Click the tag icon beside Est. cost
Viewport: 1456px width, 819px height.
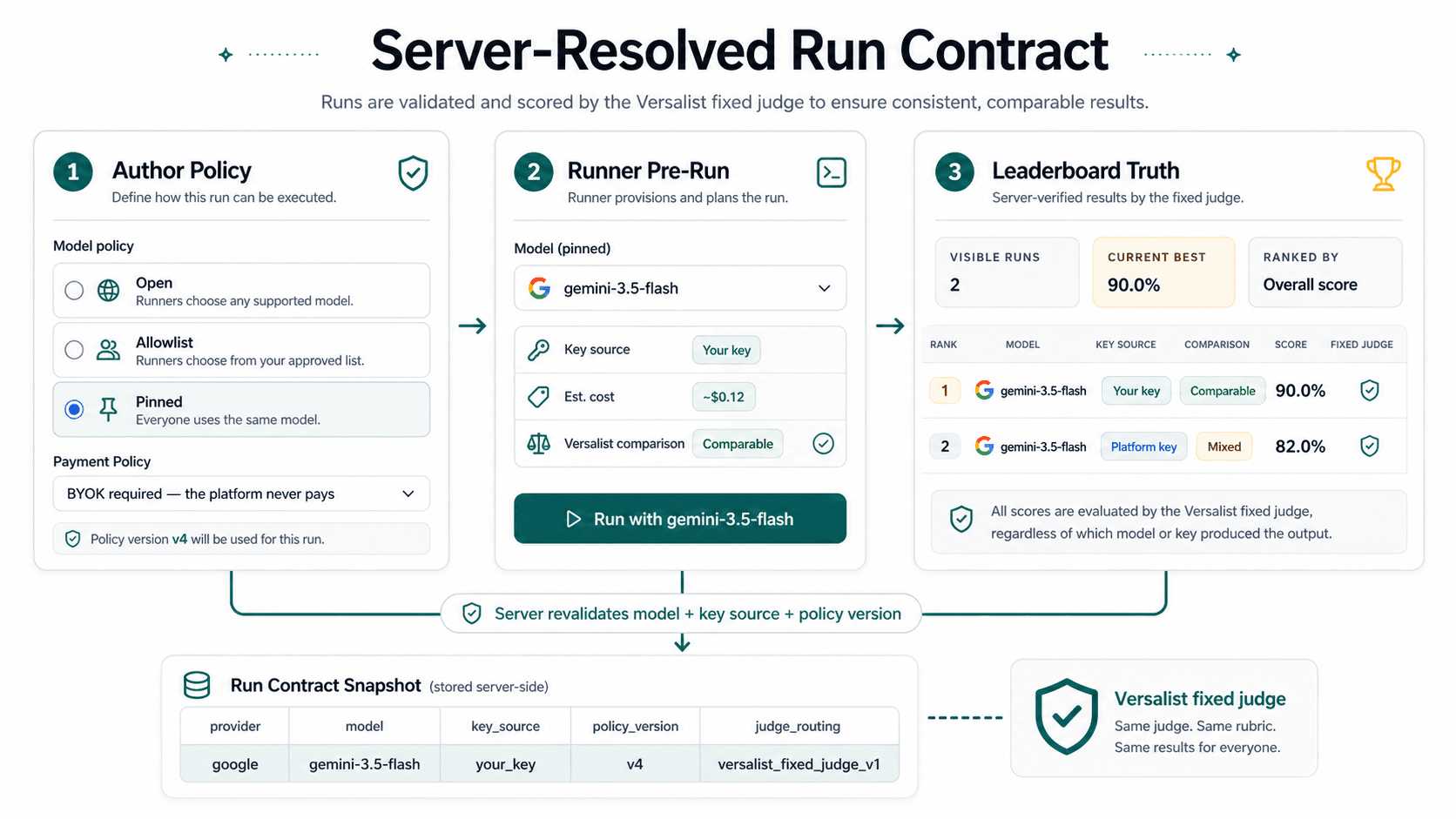[x=539, y=397]
